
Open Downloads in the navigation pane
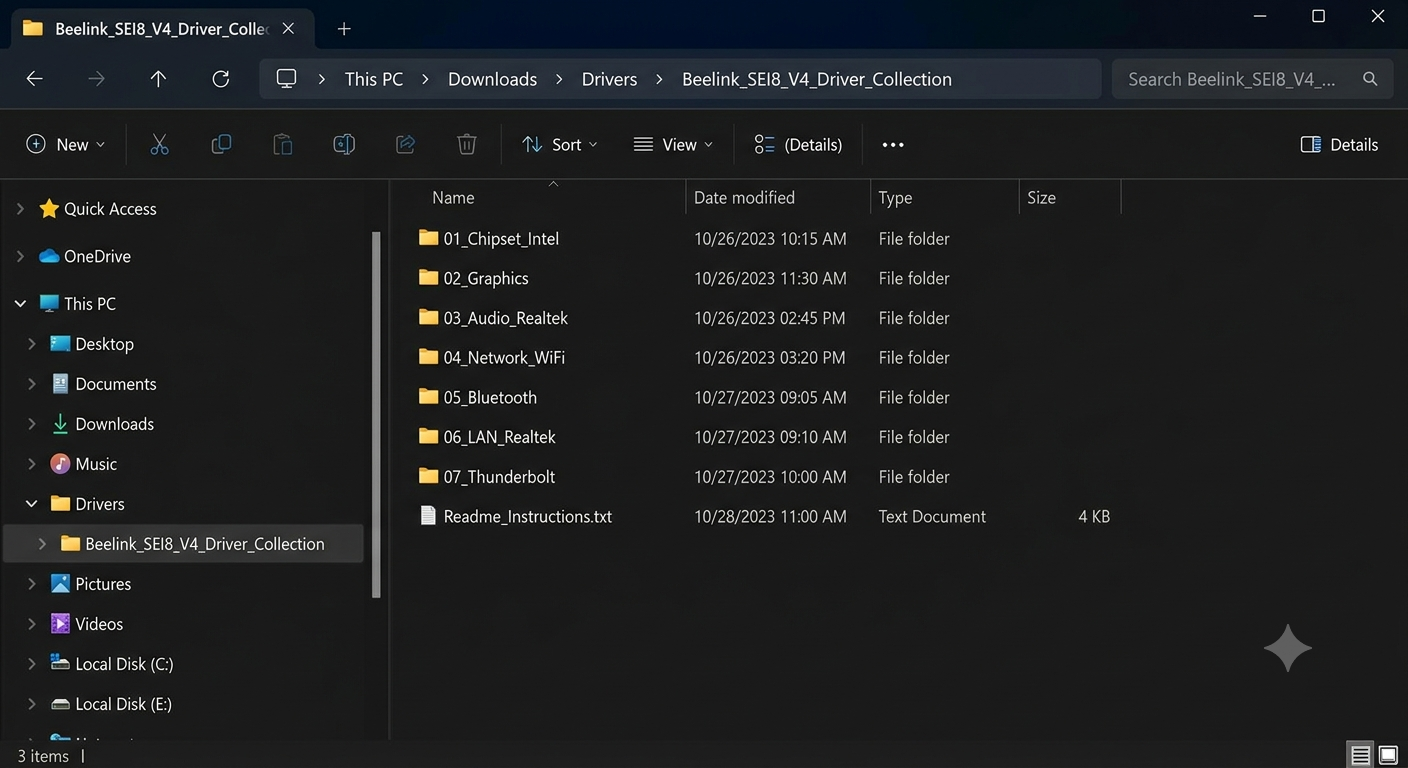tap(115, 424)
